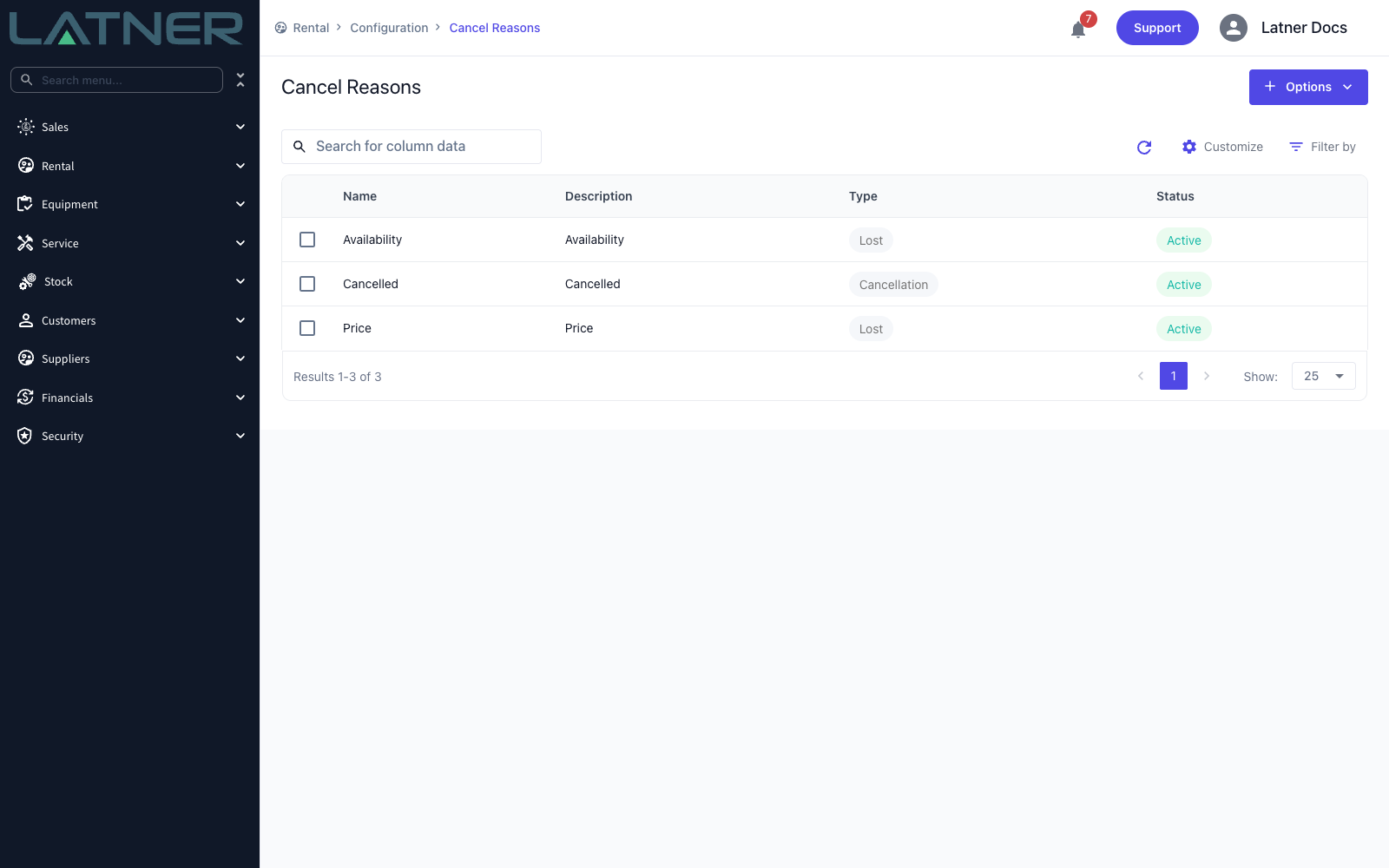This screenshot has height=868, width=1389.
Task: Click the Rental breadcrumb icon
Action: tap(281, 28)
